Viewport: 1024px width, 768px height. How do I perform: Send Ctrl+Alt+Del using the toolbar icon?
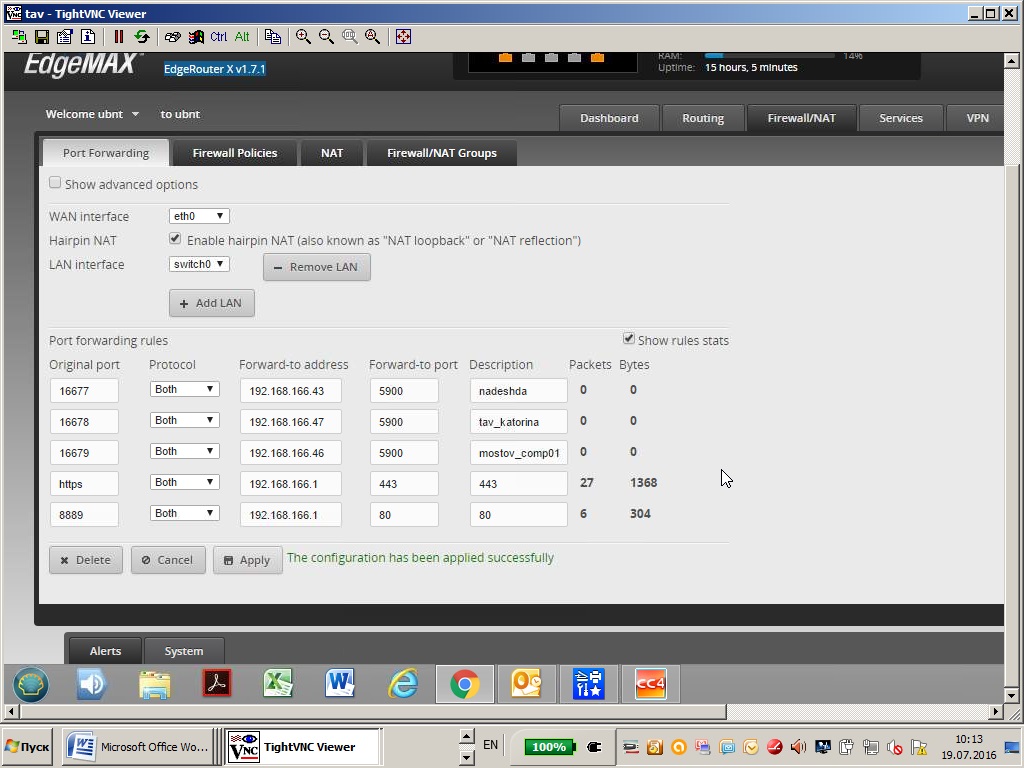(172, 37)
